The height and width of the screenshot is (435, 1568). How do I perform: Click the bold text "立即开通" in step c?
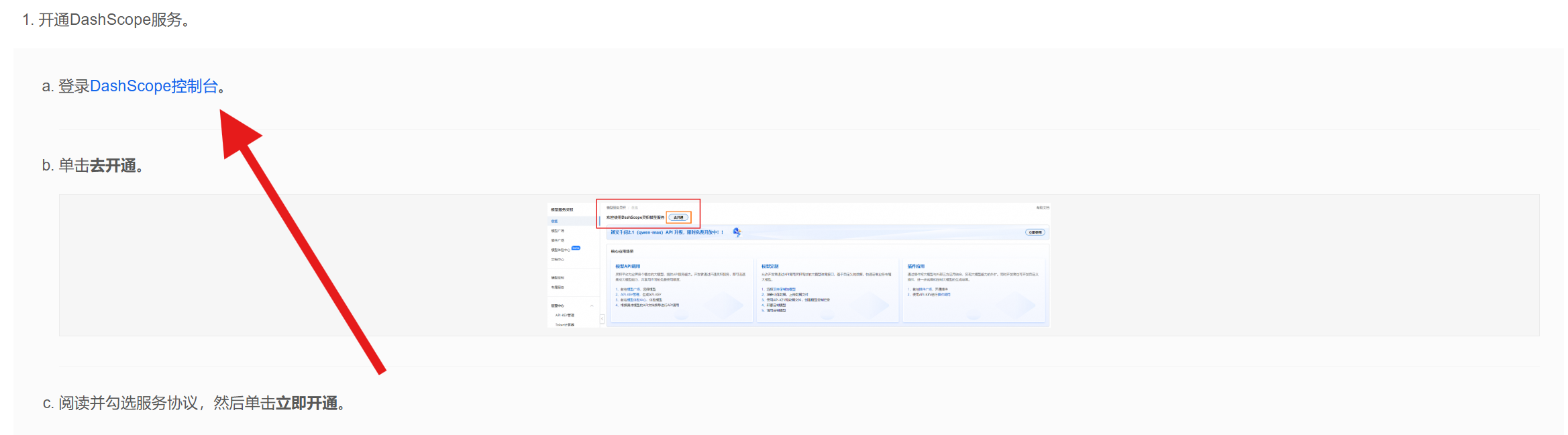coord(307,403)
